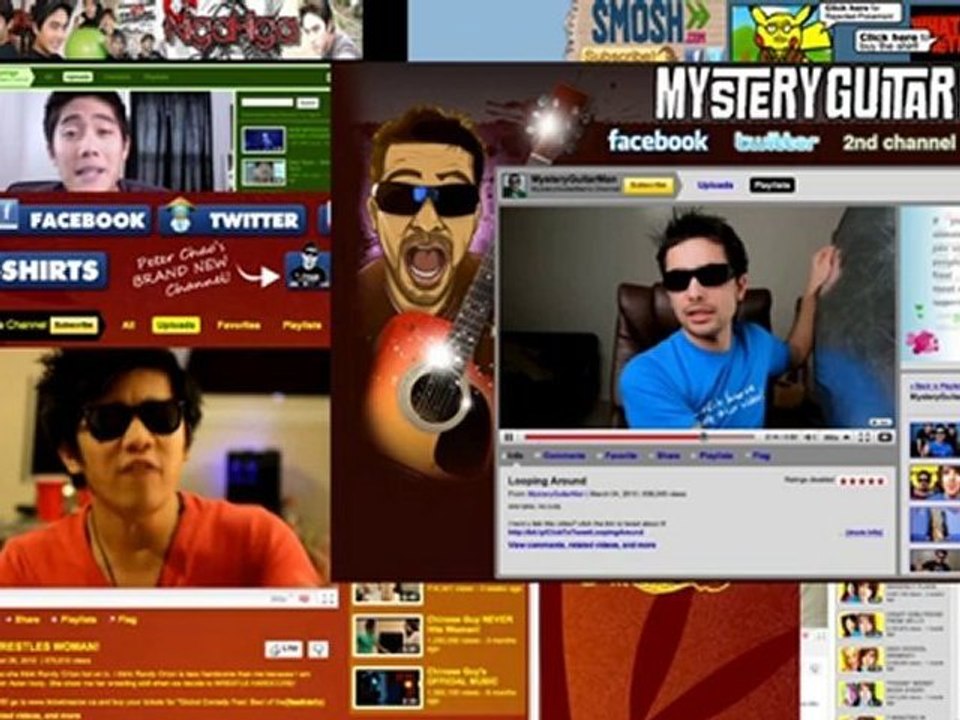Viewport: 960px width, 720px height.
Task: Click the search button on the green channel
Action: tap(309, 102)
